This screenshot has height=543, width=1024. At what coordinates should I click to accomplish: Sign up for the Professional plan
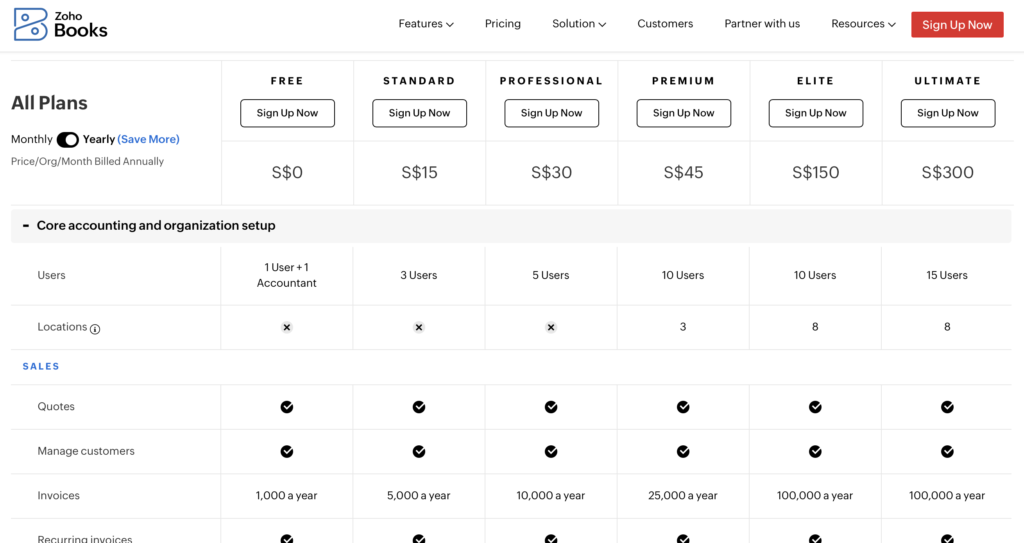tap(551, 113)
